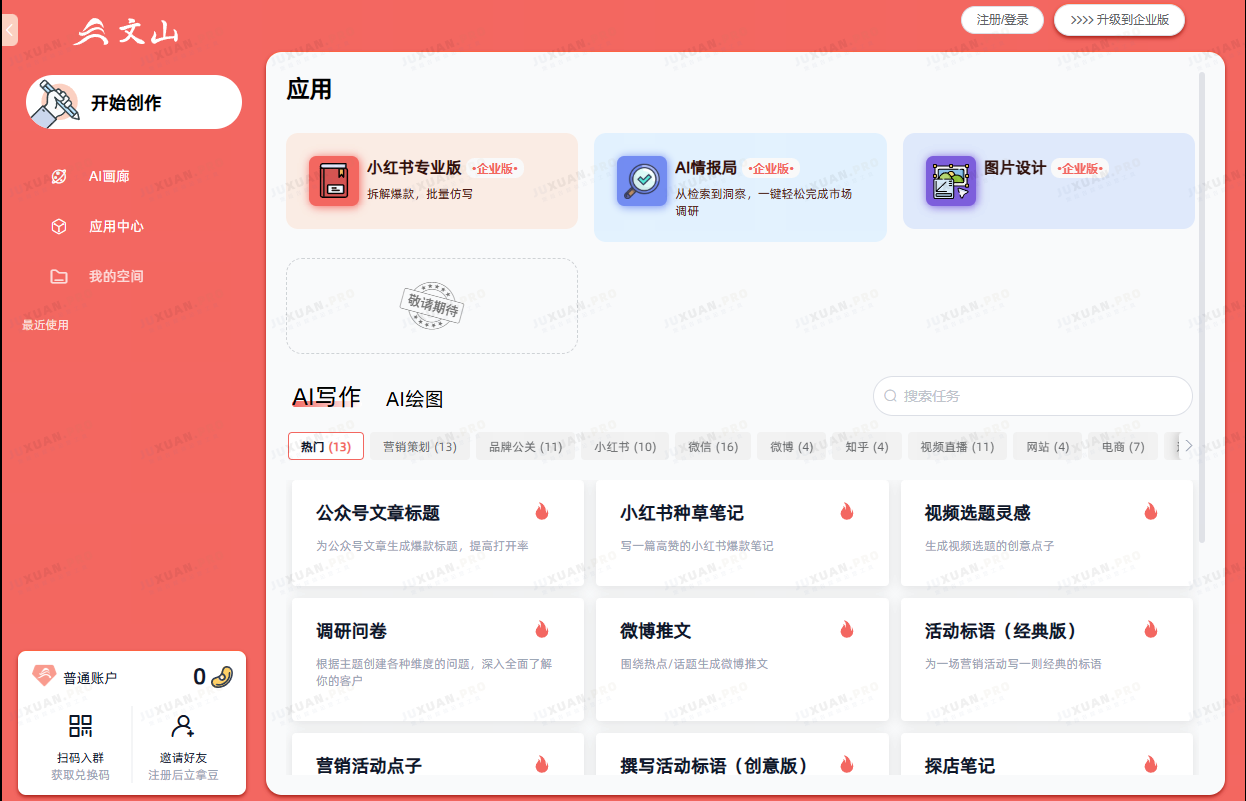1246x801 pixels.
Task: Open the 探店笔记 task
Action: [1047, 754]
